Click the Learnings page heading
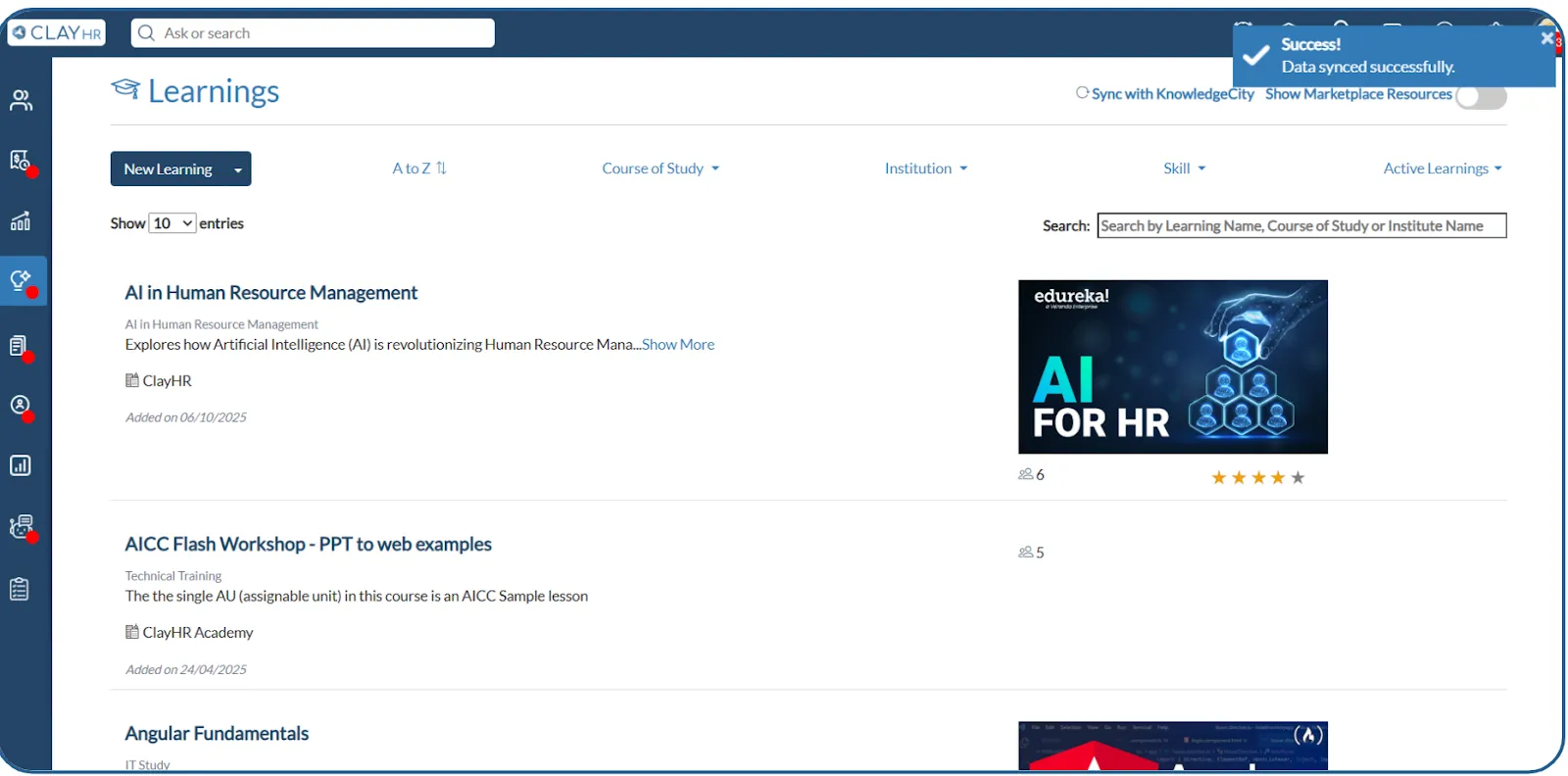Image resolution: width=1568 pixels, height=776 pixels. 214,90
